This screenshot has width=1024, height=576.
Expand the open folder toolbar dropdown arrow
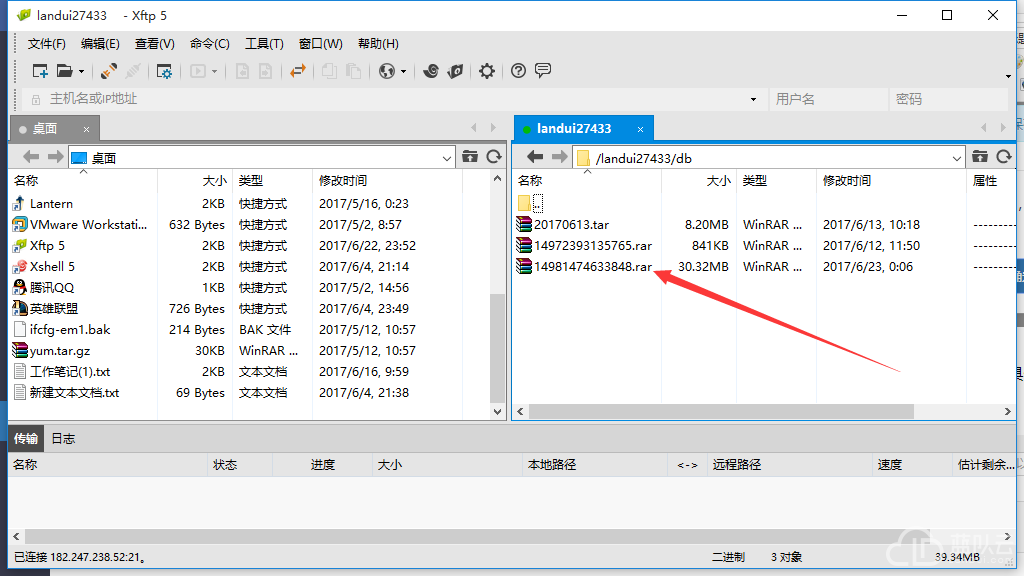tap(79, 71)
